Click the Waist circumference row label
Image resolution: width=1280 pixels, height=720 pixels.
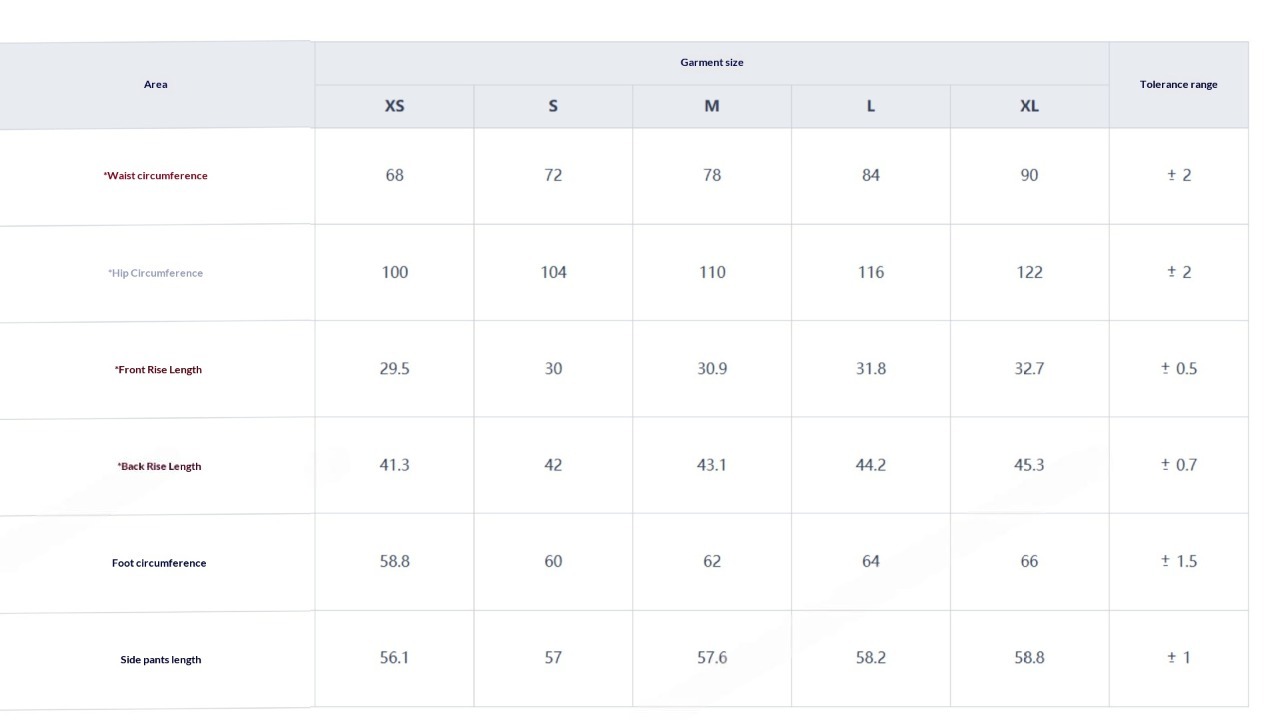[x=156, y=176]
